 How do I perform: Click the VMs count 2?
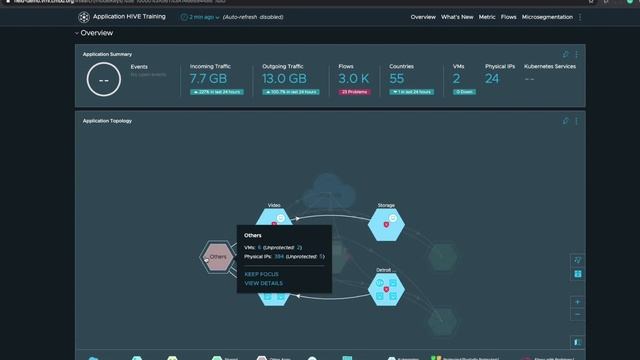pos(456,78)
